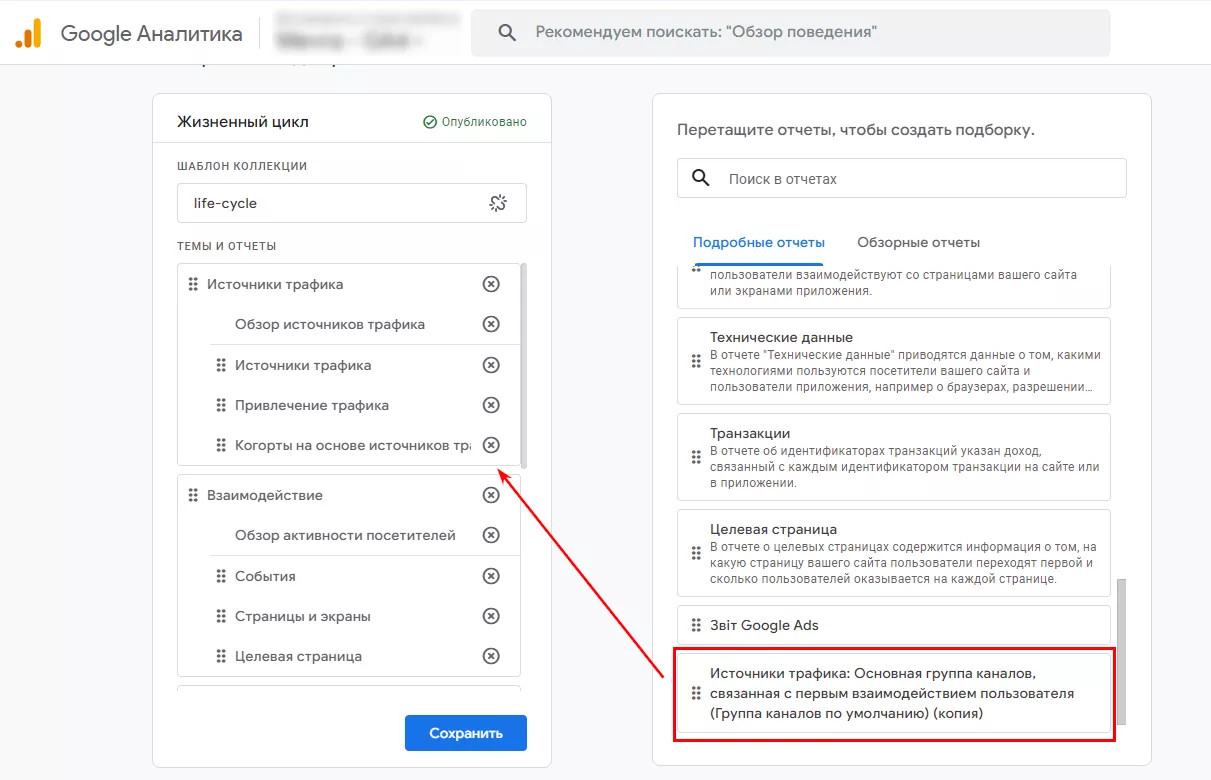Remove the События report with its X icon
This screenshot has height=780, width=1211.
click(491, 576)
